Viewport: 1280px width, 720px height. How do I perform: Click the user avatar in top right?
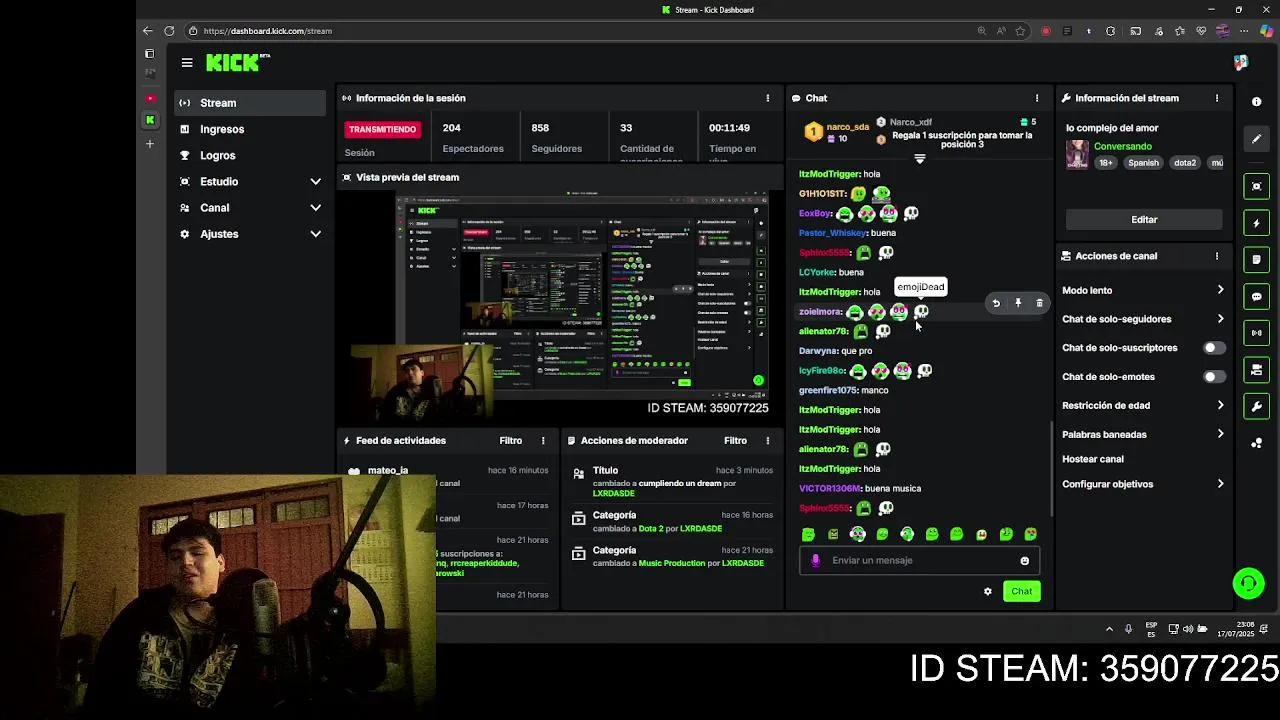pyautogui.click(x=1241, y=62)
